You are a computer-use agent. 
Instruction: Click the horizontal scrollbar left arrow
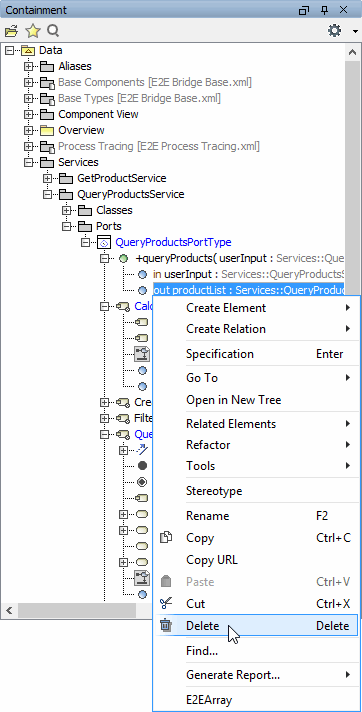pos(9,610)
